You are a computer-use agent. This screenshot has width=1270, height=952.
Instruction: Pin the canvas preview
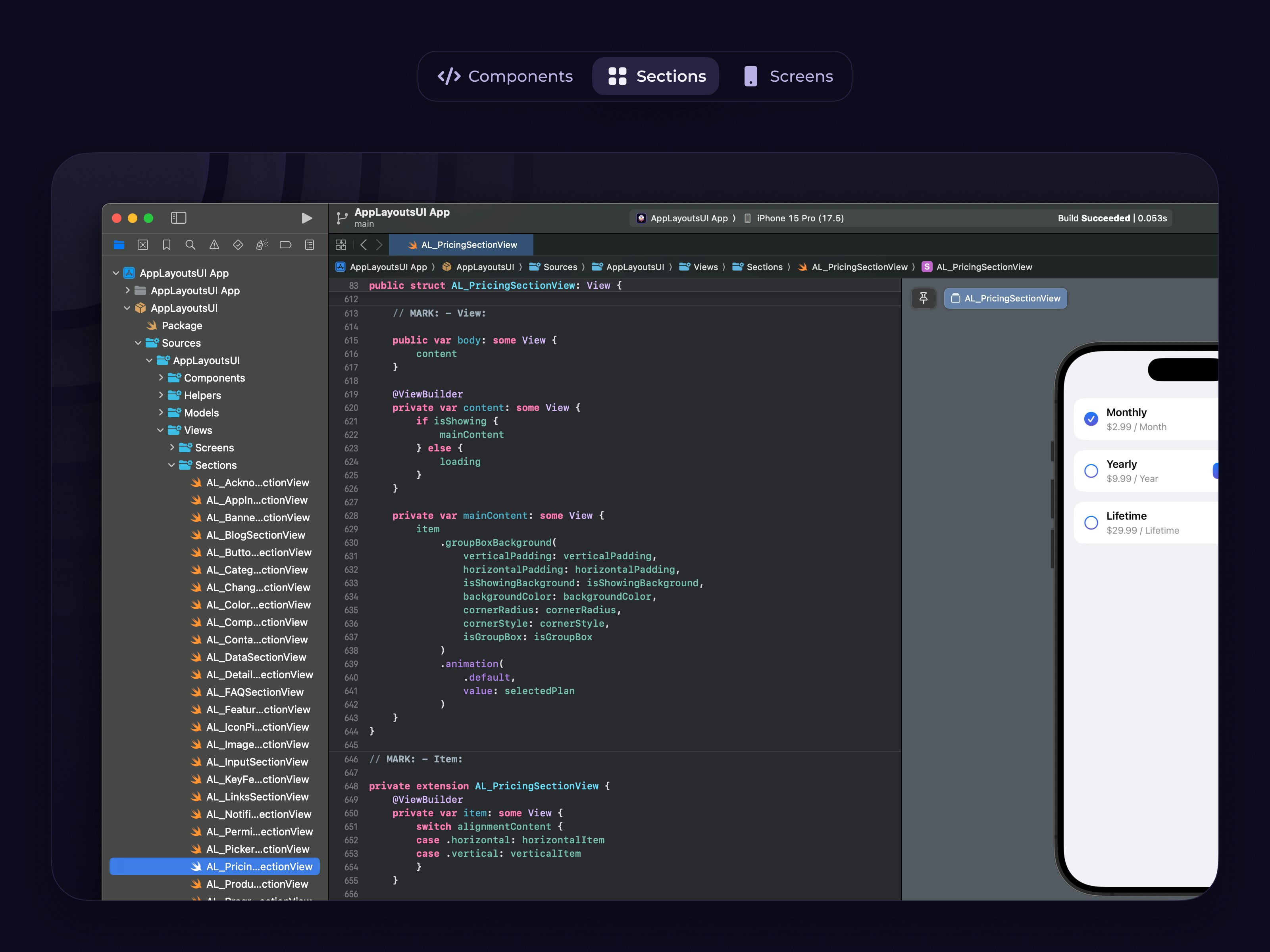tap(924, 298)
